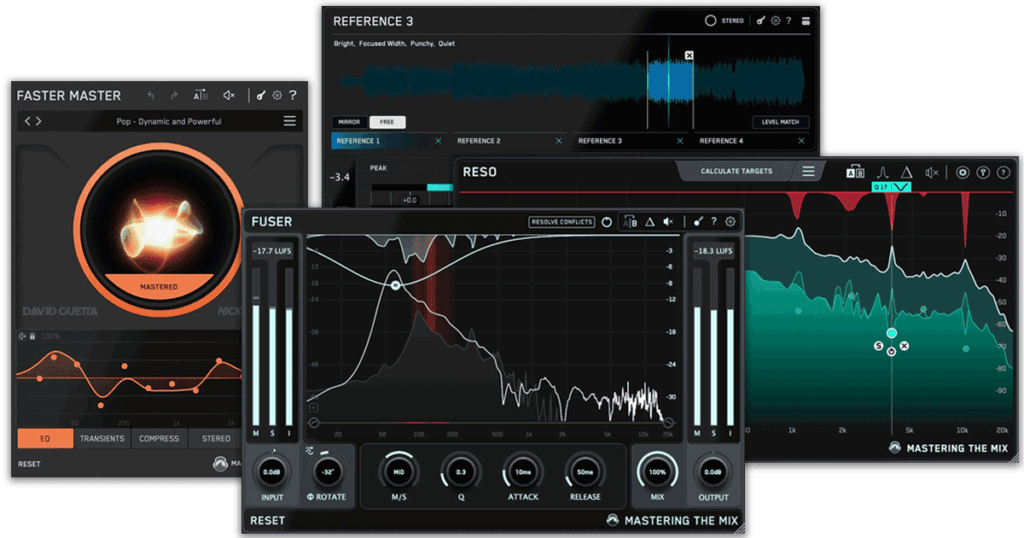Click CALCULATE TARGETS in Reso

tap(736, 171)
